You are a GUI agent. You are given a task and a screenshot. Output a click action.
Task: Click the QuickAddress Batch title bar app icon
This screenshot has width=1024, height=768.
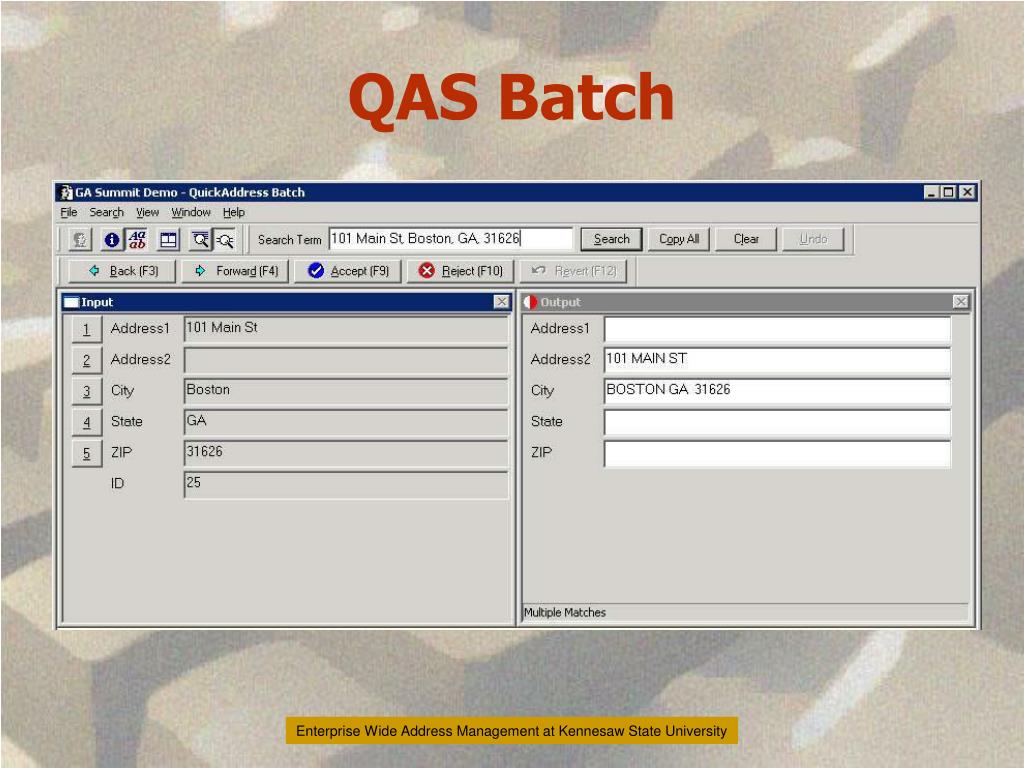point(66,192)
